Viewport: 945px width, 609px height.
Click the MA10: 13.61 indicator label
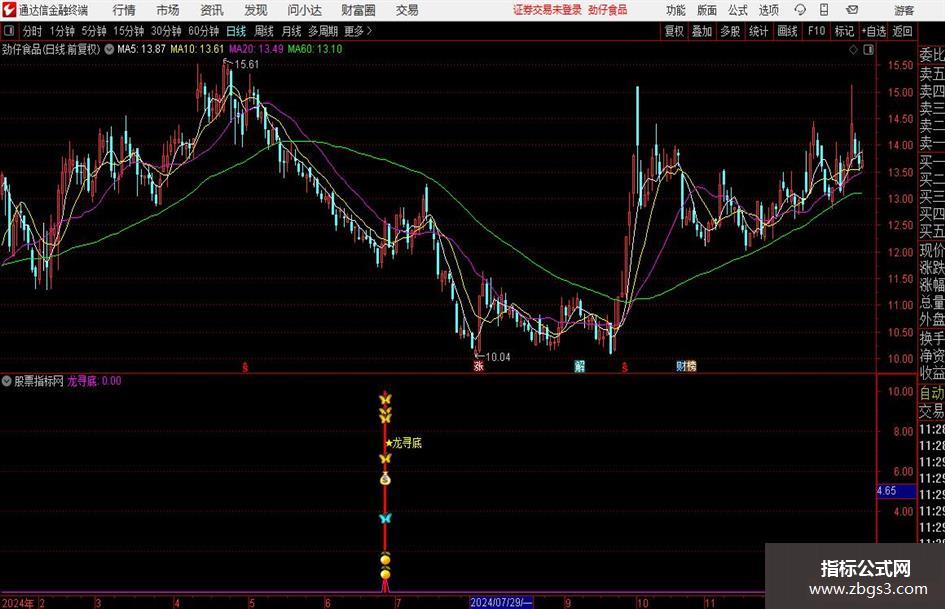click(x=197, y=49)
